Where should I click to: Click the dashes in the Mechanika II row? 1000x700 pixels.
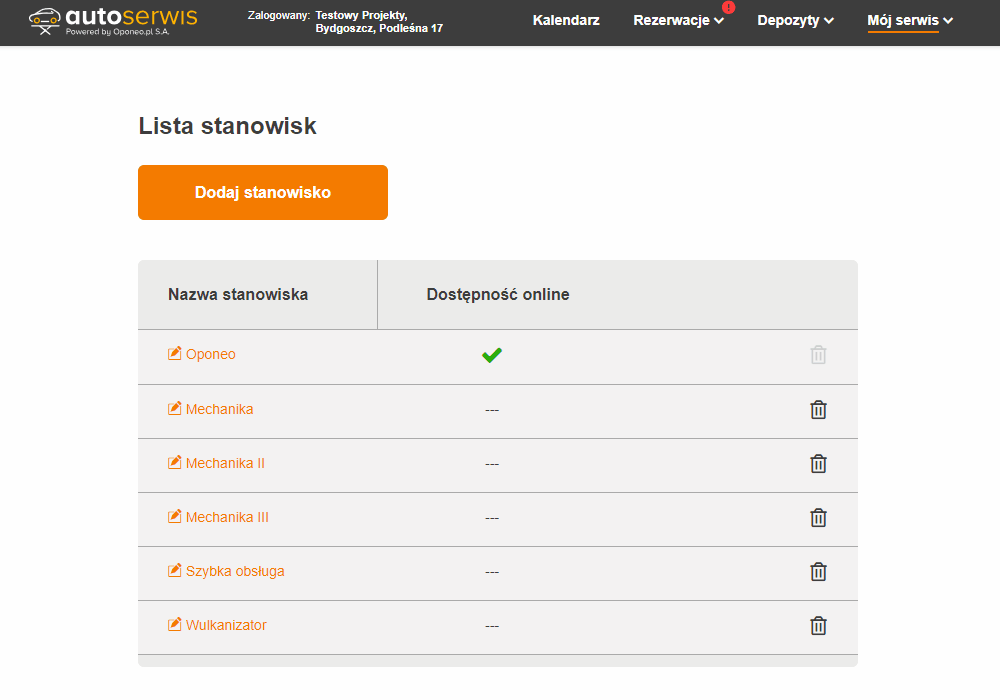point(492,465)
